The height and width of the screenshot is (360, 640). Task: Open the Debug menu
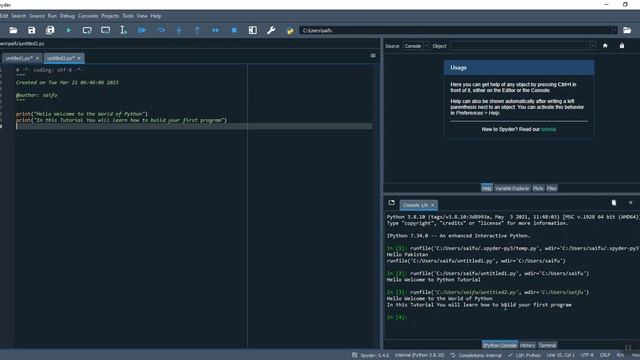[67, 16]
